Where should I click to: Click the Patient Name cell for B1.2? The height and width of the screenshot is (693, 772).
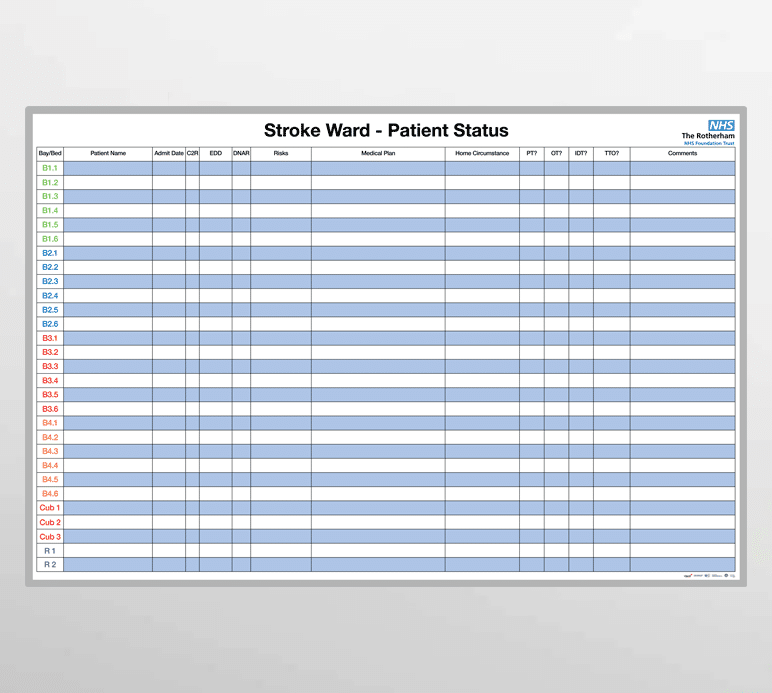click(x=108, y=183)
